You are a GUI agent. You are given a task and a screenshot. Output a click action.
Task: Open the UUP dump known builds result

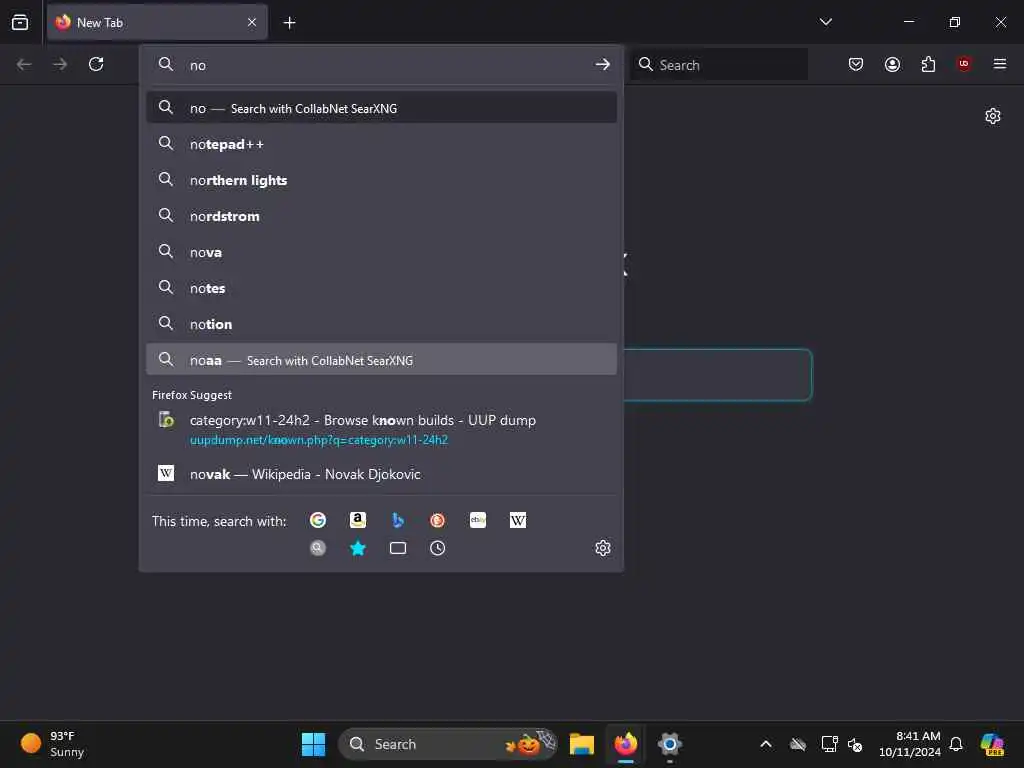(x=381, y=429)
